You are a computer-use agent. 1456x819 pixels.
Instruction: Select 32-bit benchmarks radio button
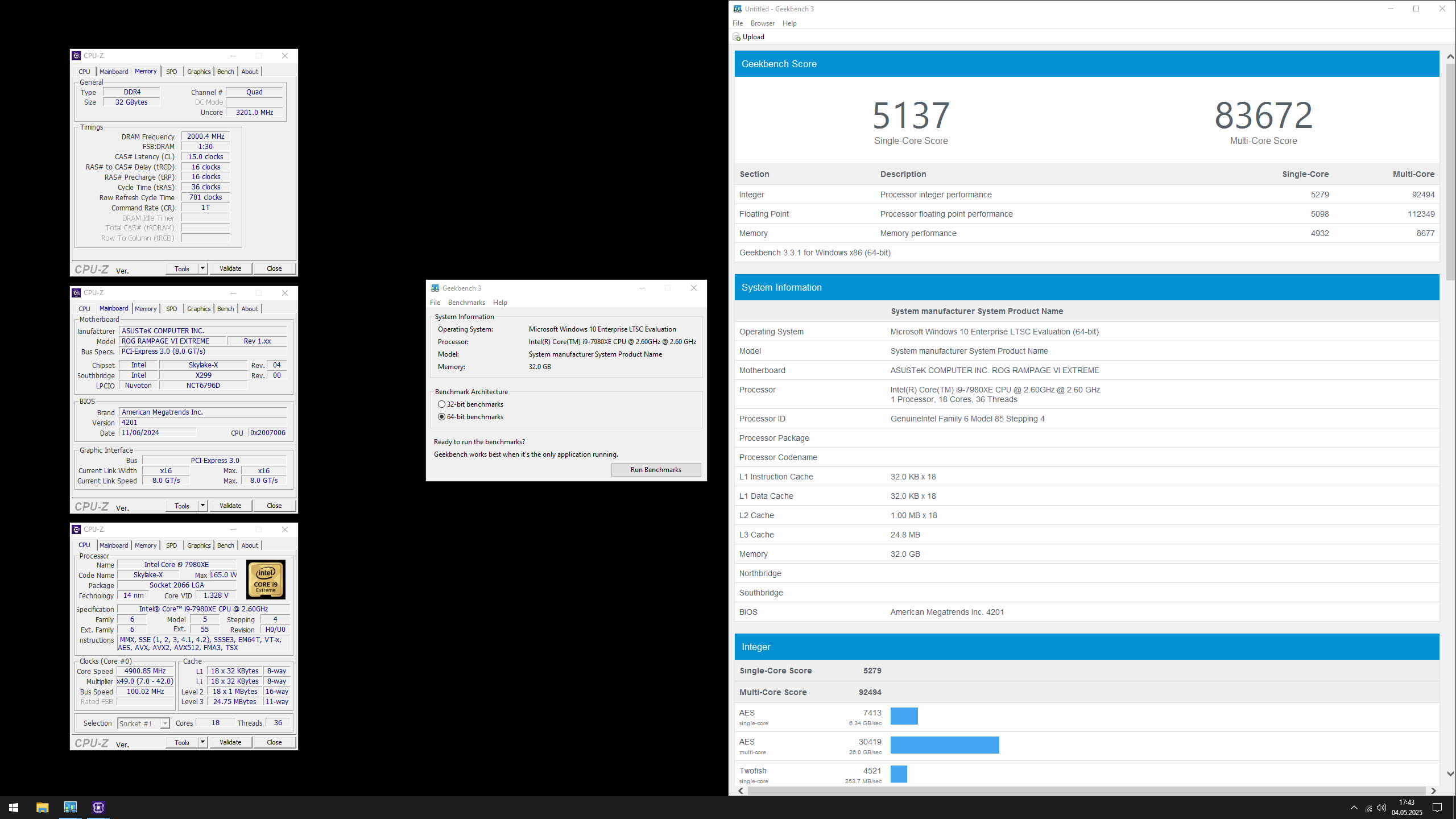441,404
